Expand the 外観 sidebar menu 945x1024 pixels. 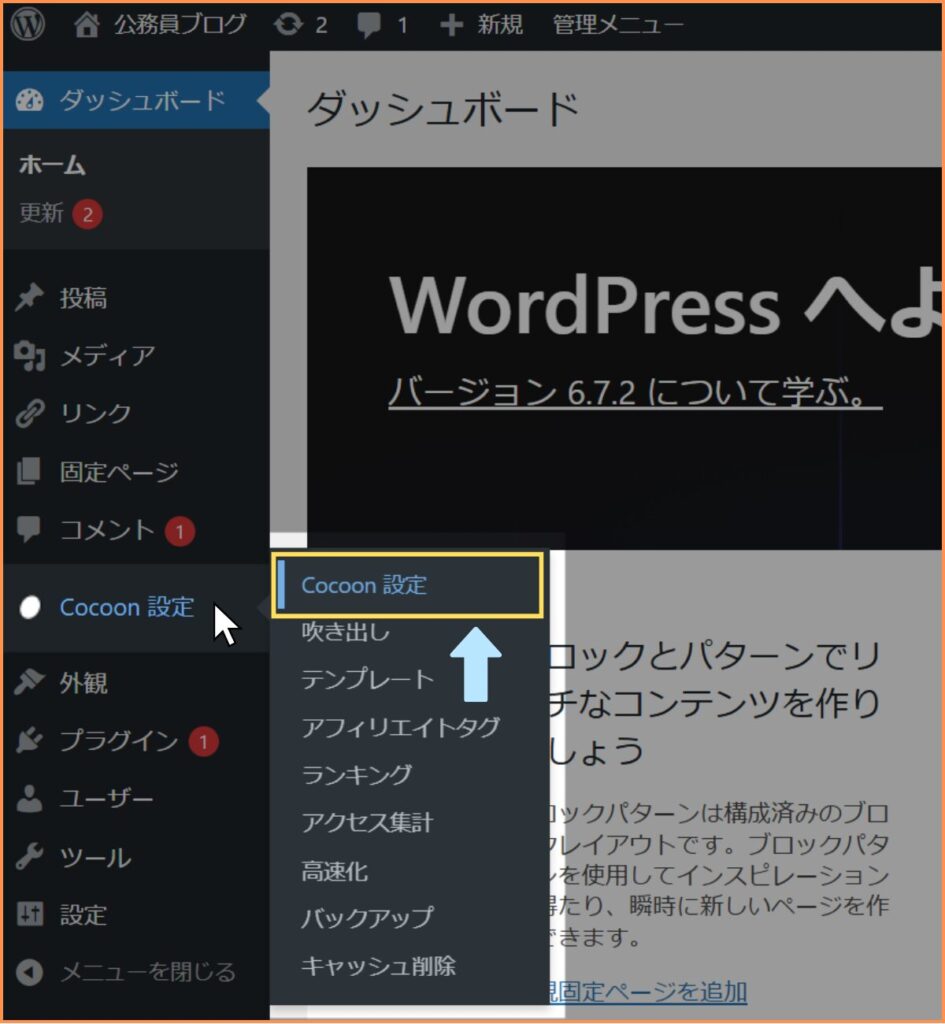pos(84,683)
